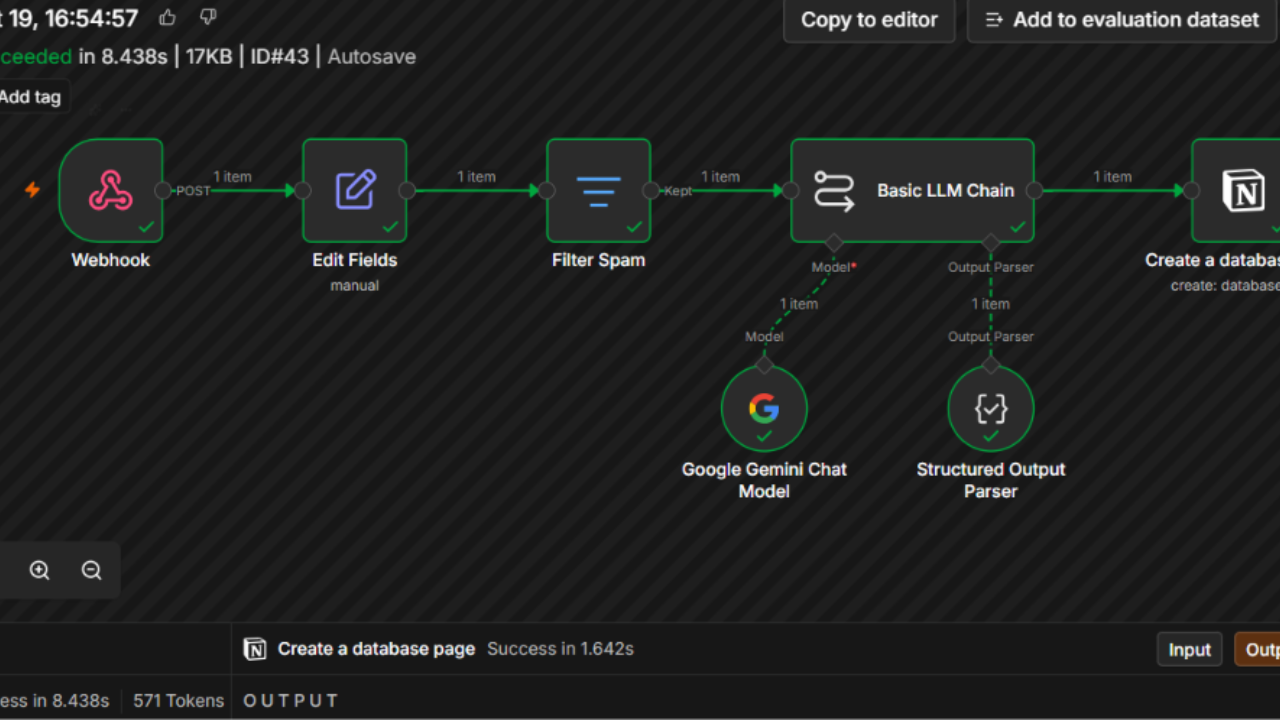
Task: Click the zoom out magnifier icon
Action: [x=92, y=570]
